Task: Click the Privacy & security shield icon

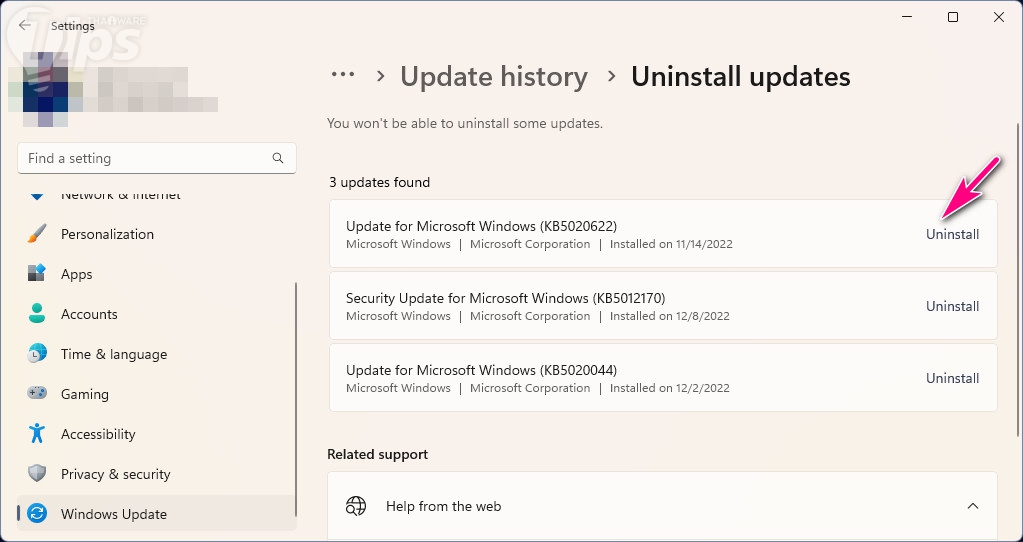Action: [x=37, y=474]
